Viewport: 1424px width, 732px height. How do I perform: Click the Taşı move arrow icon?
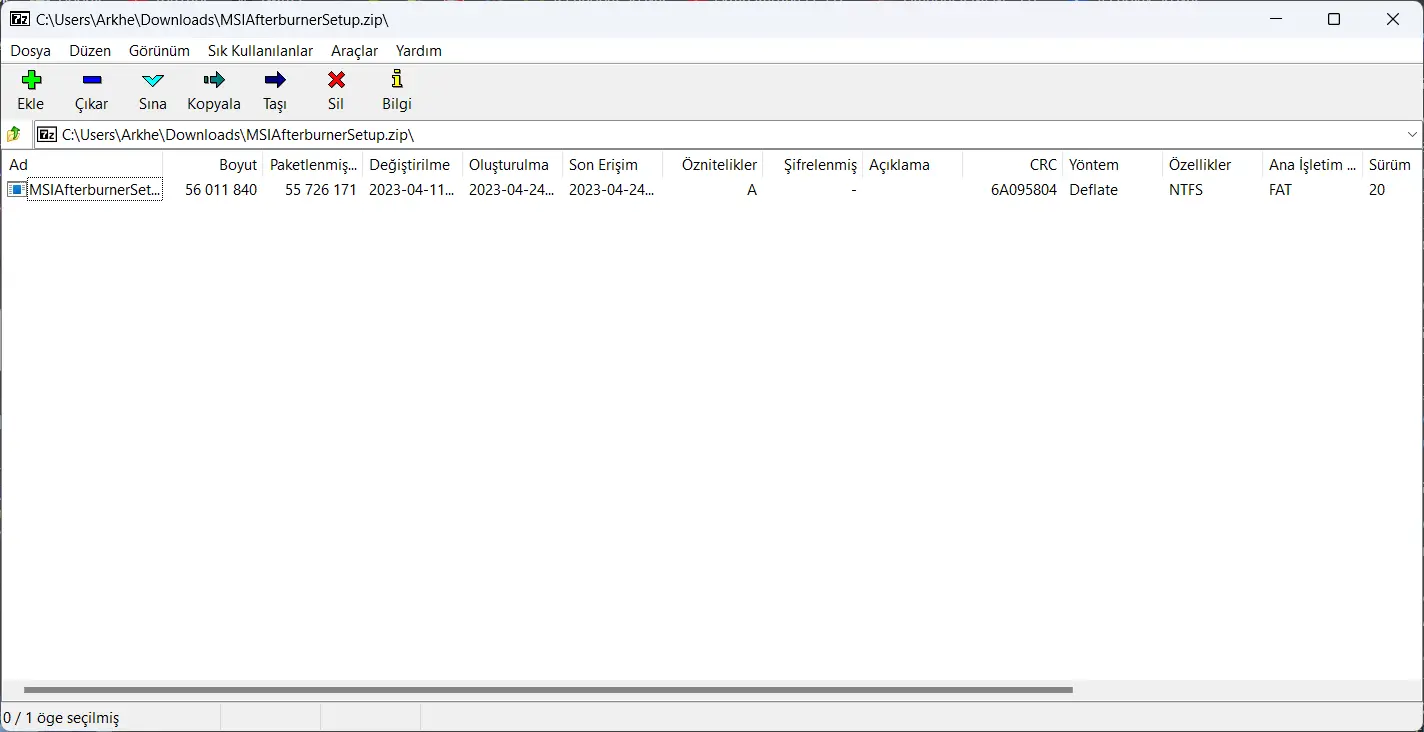pos(275,80)
